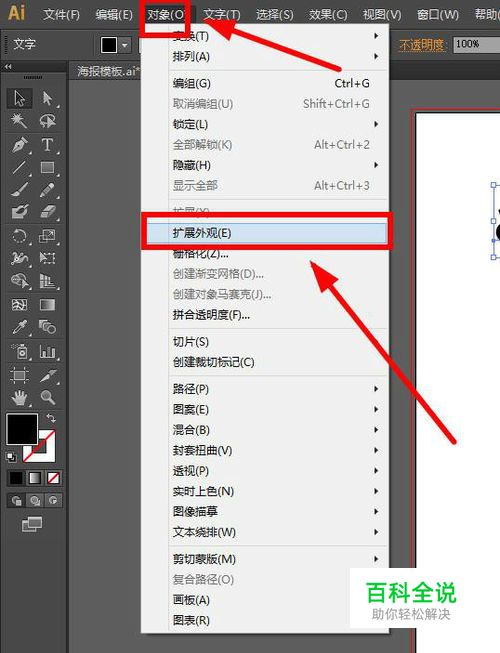Switch to the 海报模板.ai document tab
This screenshot has height=653, width=500.
(x=108, y=72)
